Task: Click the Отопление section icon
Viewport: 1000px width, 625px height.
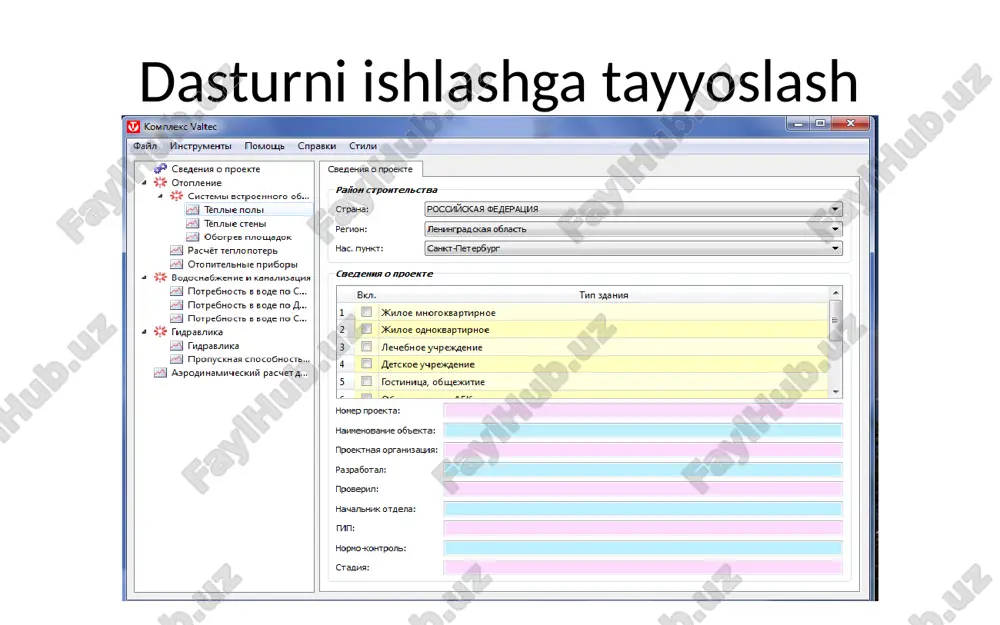Action: pyautogui.click(x=160, y=182)
